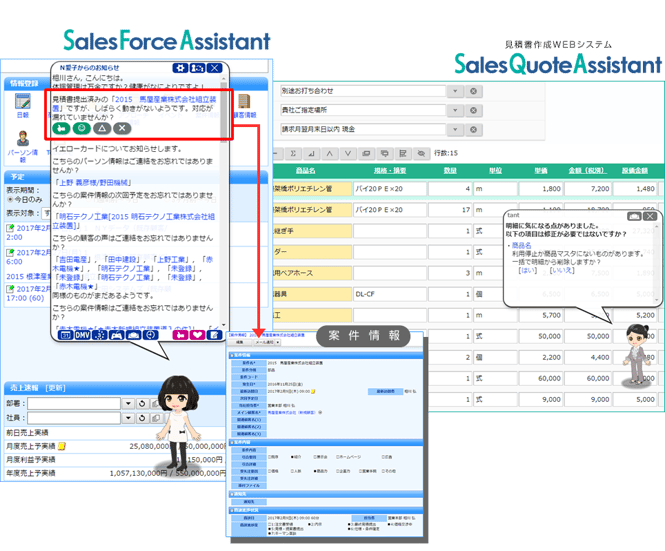This screenshot has width=665, height=551.
Task: Sort by the 単価 column header
Action: (540, 171)
